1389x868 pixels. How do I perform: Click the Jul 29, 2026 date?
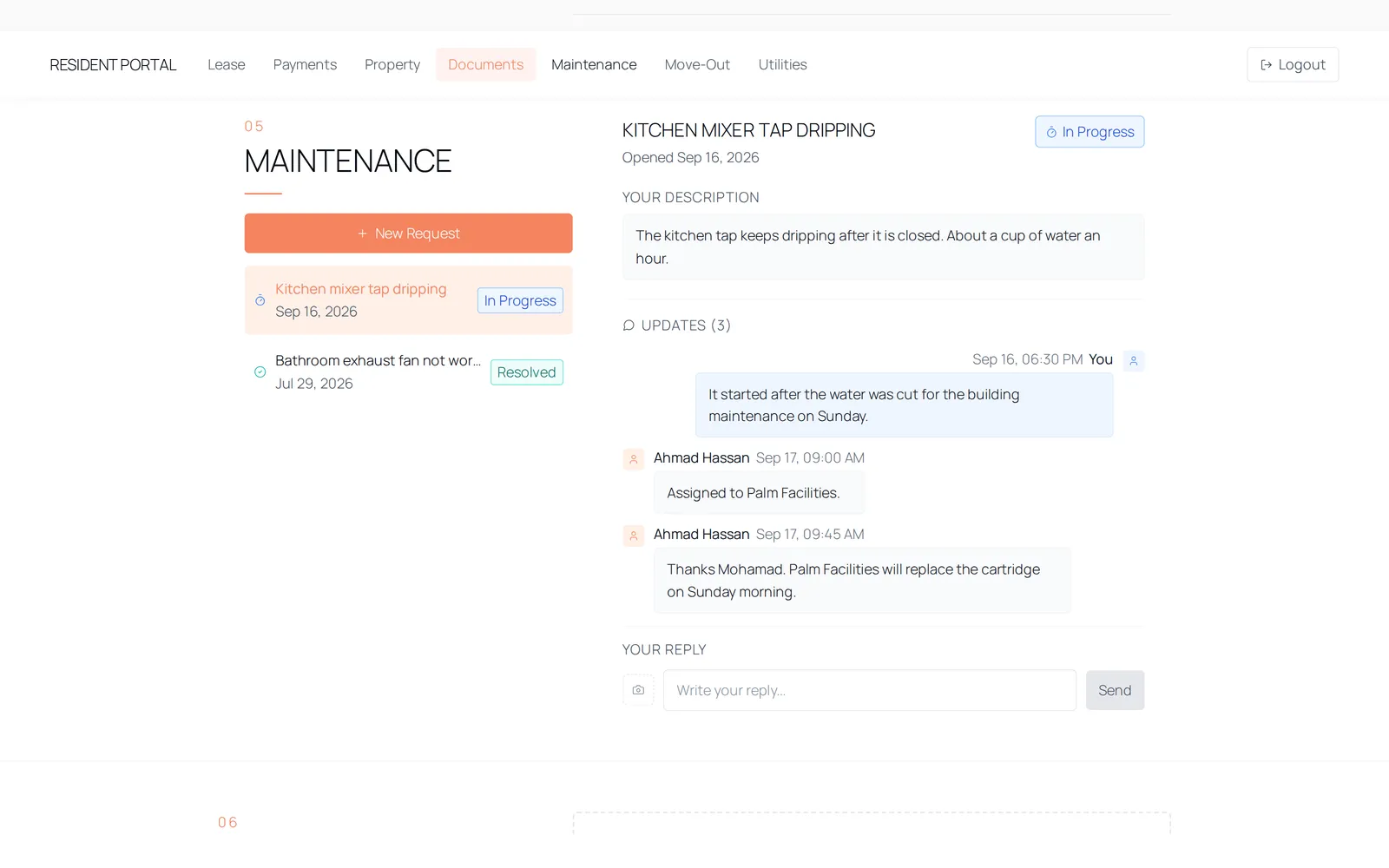tap(314, 384)
